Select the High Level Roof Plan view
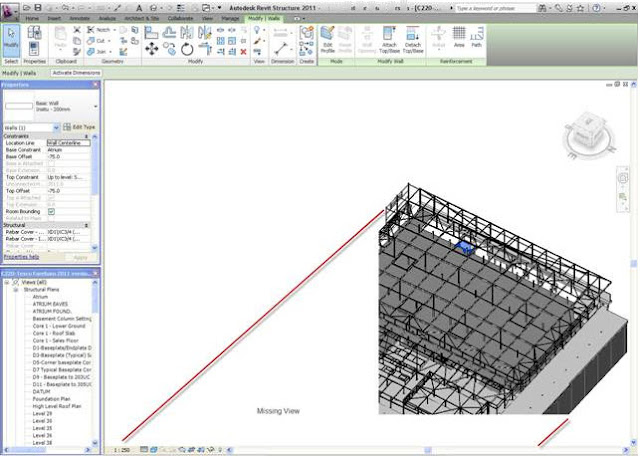This screenshot has width=640, height=456. (57, 406)
